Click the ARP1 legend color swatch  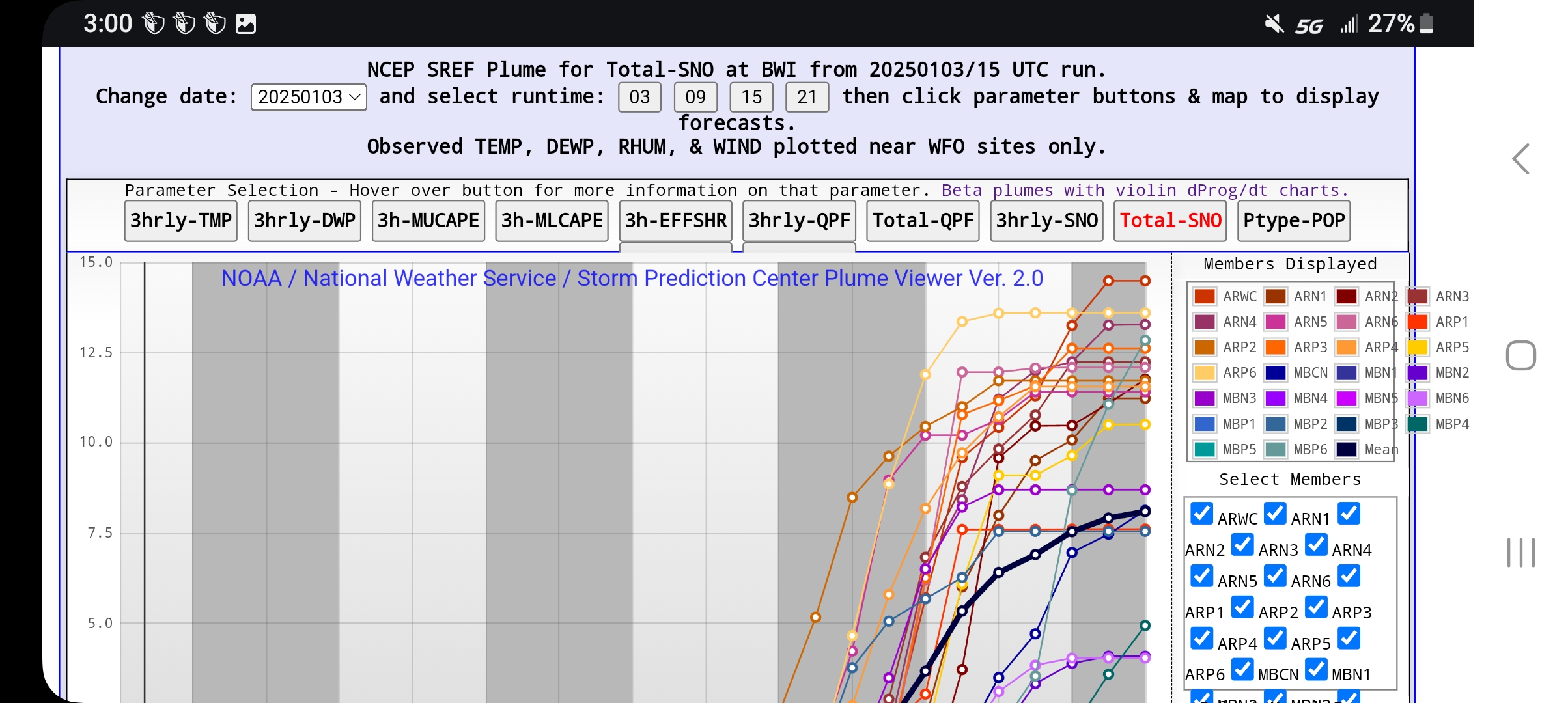click(x=1418, y=322)
